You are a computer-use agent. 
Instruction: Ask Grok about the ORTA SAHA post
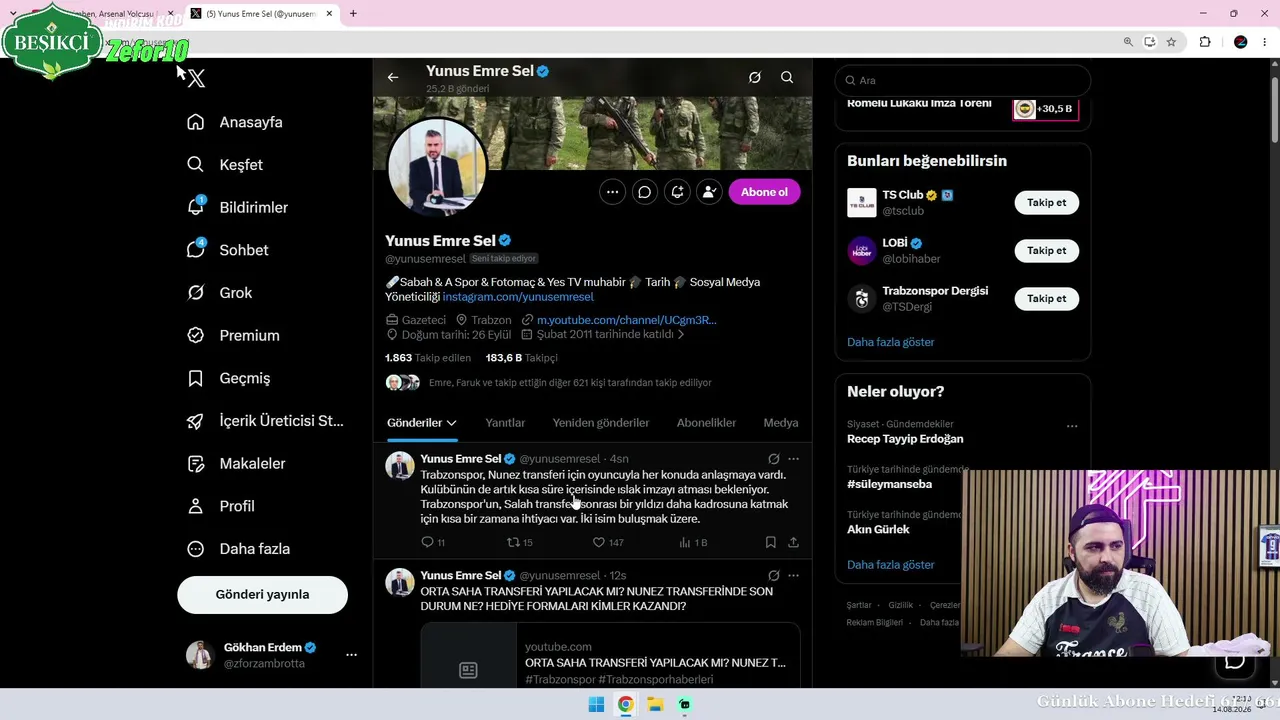(x=773, y=576)
